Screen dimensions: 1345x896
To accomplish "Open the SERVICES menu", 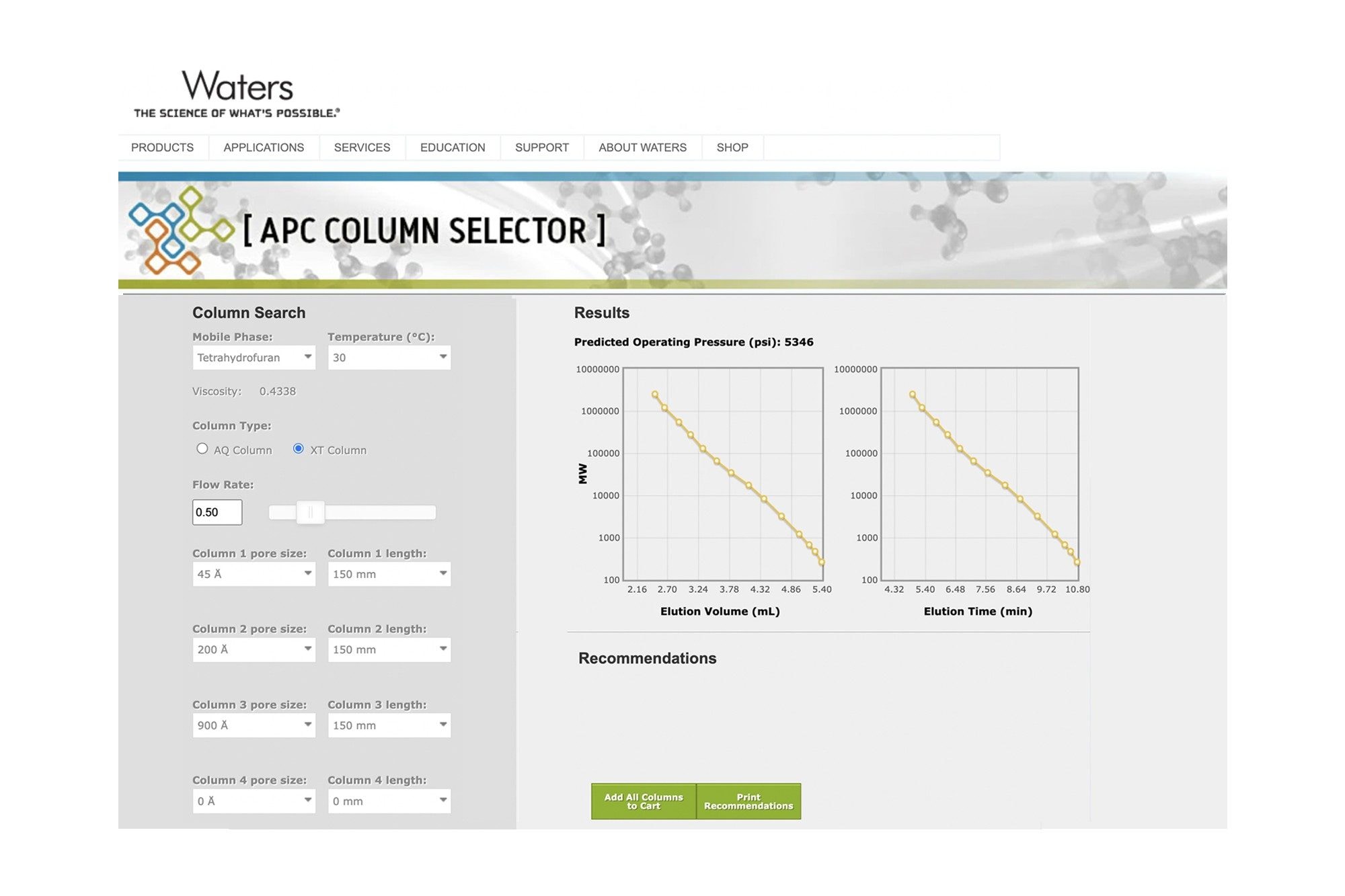I will click(x=362, y=147).
